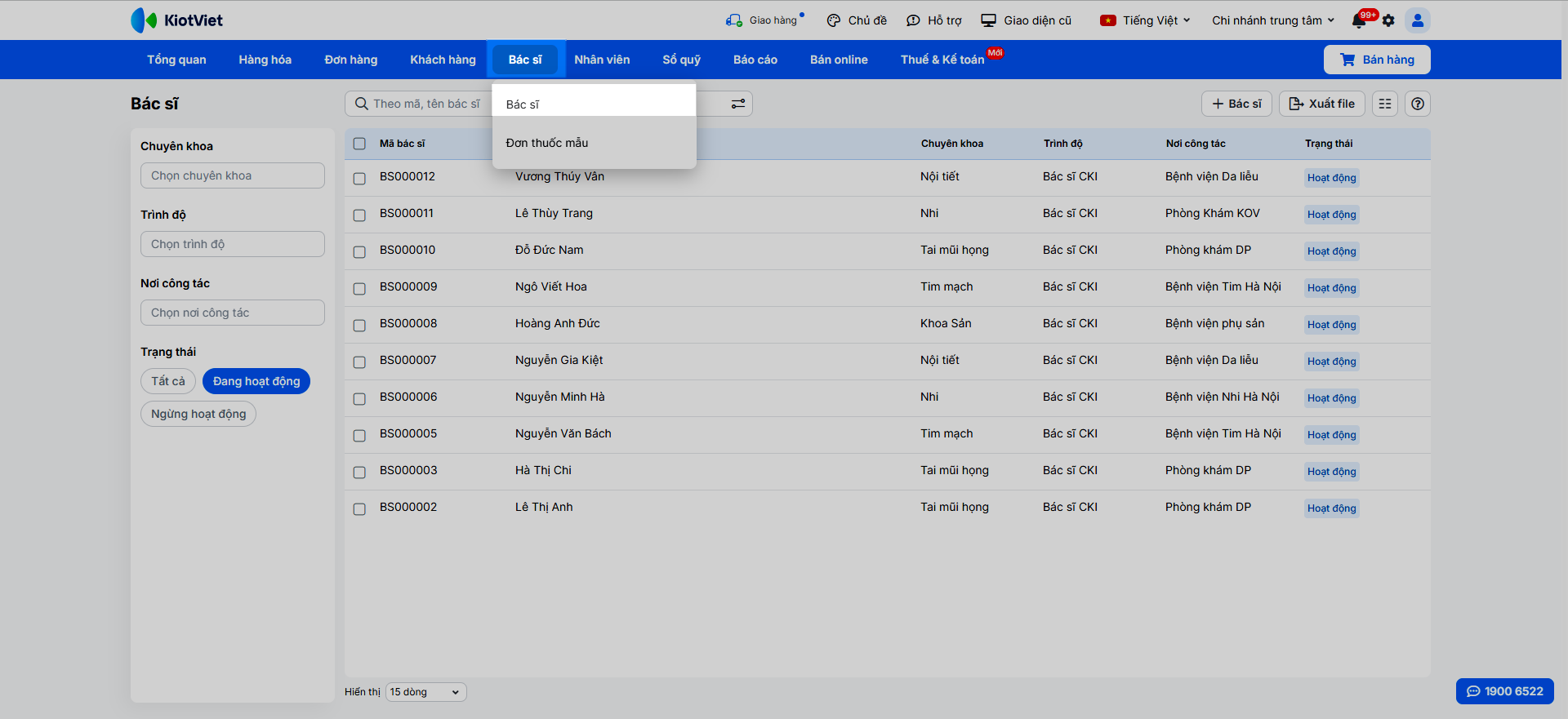This screenshot has width=1568, height=719.
Task: Tick checkbox for BS000008
Action: (x=359, y=325)
